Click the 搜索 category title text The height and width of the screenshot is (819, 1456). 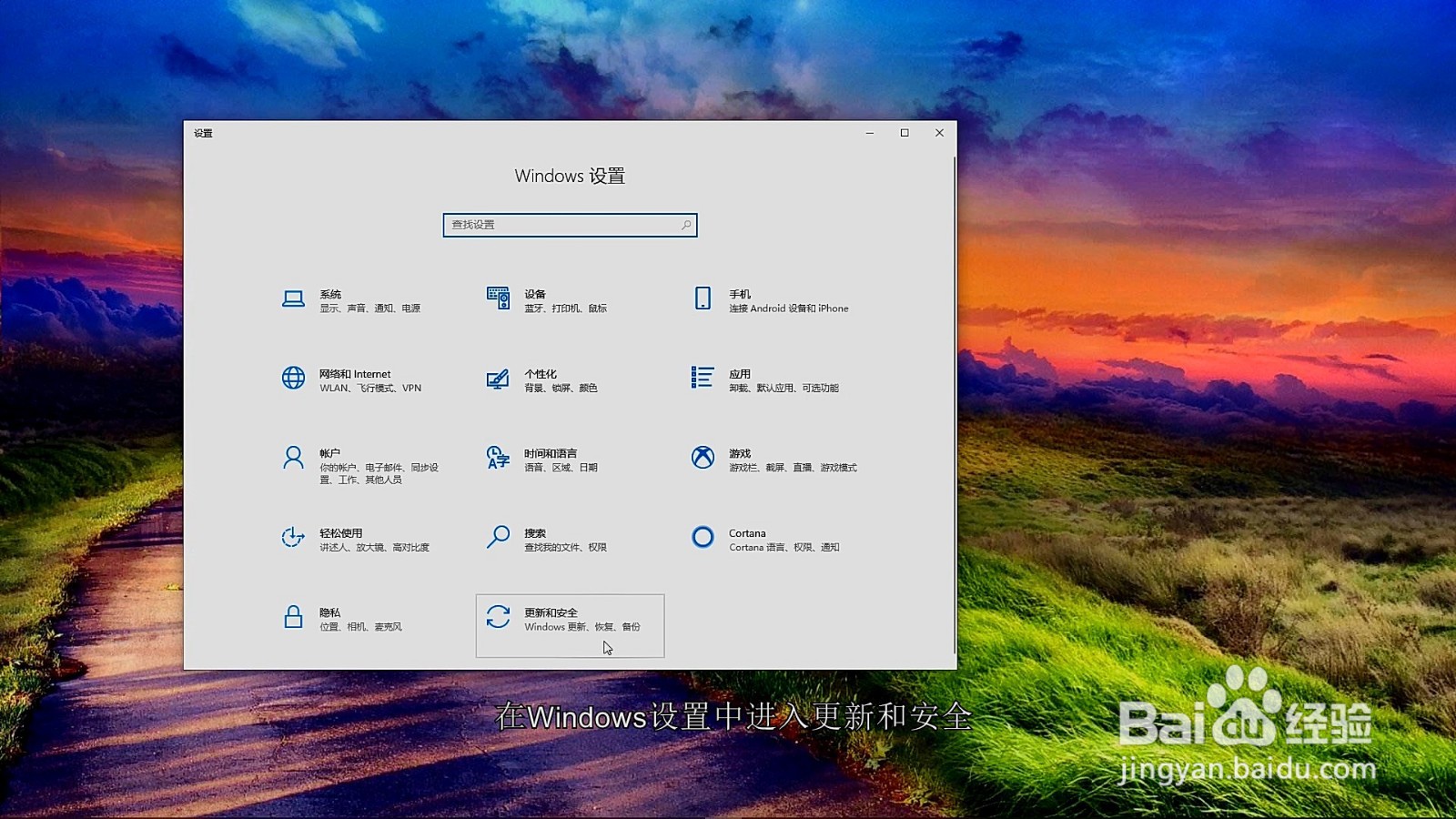(535, 533)
